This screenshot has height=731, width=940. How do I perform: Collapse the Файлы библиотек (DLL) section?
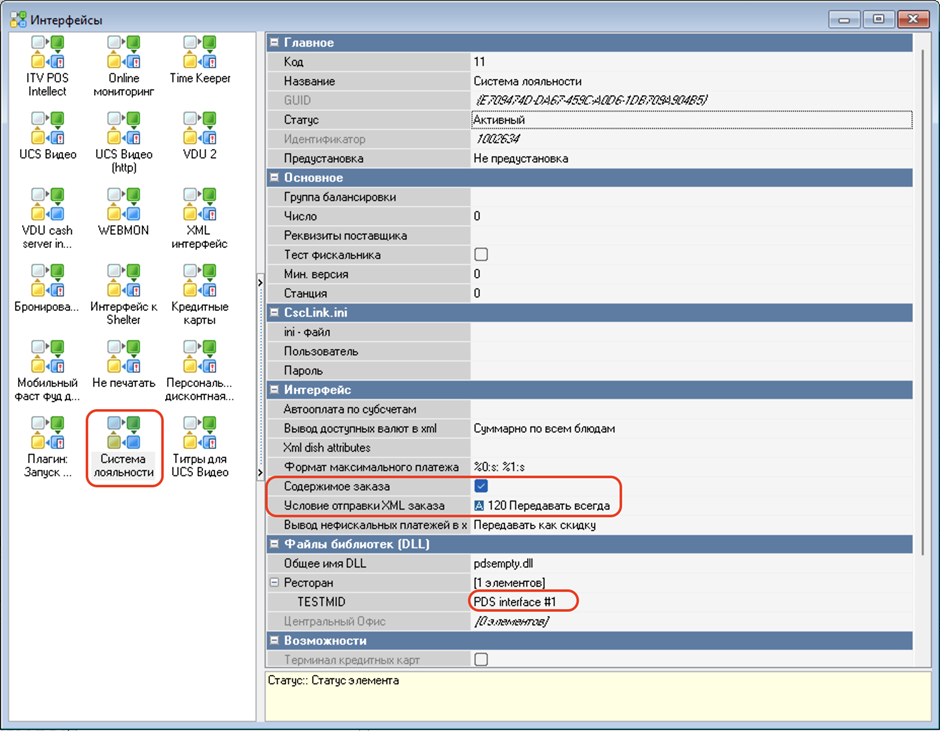tap(275, 544)
